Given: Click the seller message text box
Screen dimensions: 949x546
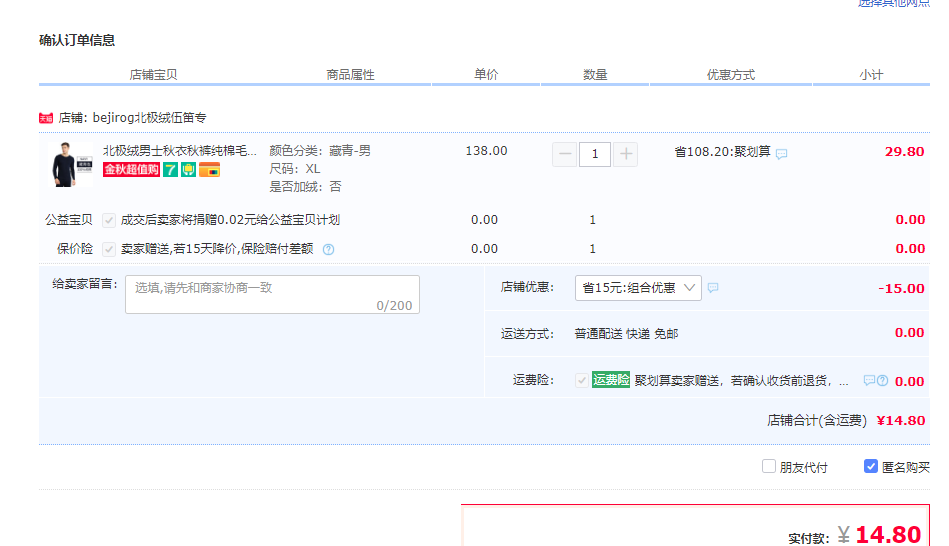Looking at the screenshot, I should 272,294.
